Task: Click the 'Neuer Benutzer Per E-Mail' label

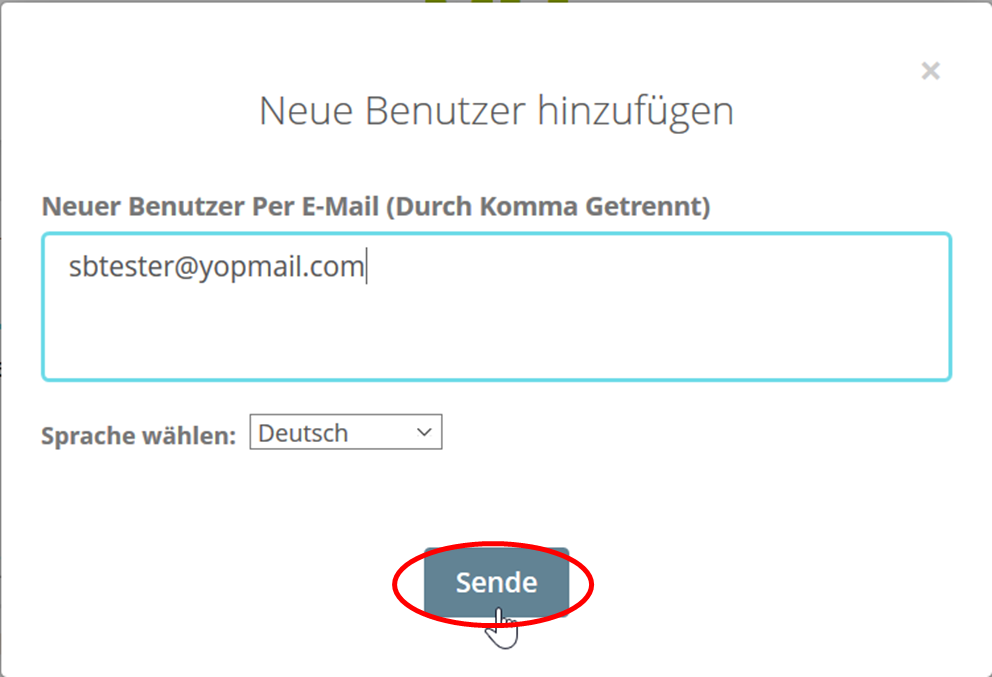Action: (x=210, y=206)
